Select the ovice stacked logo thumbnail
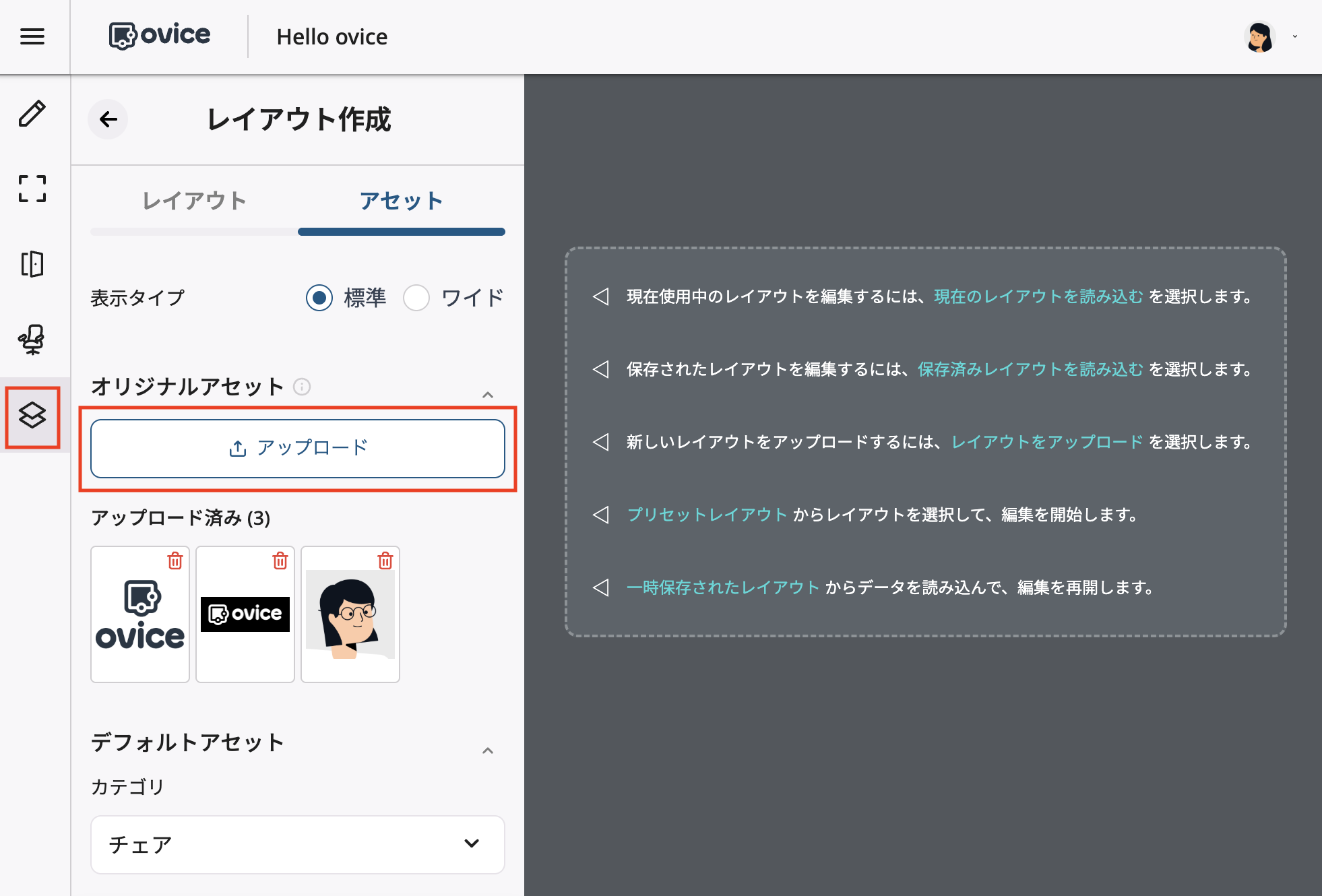The width and height of the screenshot is (1322, 896). pyautogui.click(x=140, y=614)
